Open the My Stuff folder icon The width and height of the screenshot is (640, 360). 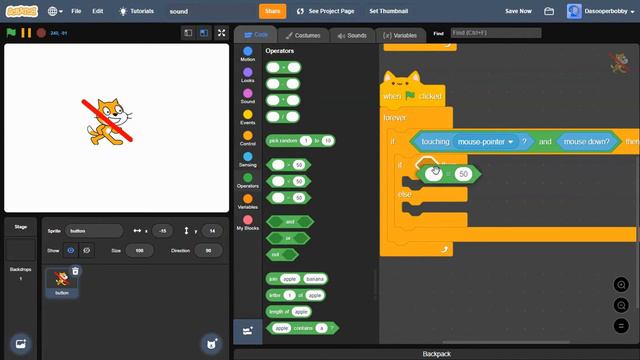coord(549,11)
